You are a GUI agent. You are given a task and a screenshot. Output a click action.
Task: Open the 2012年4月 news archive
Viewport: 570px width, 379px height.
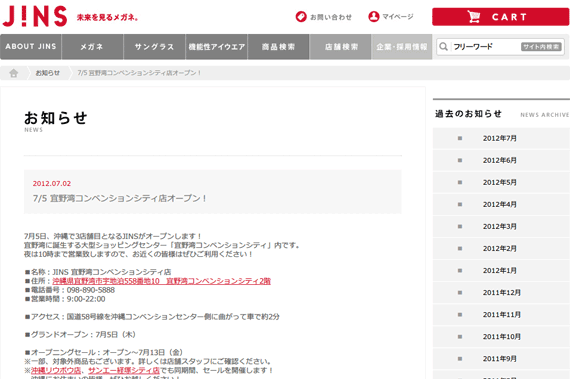point(501,204)
